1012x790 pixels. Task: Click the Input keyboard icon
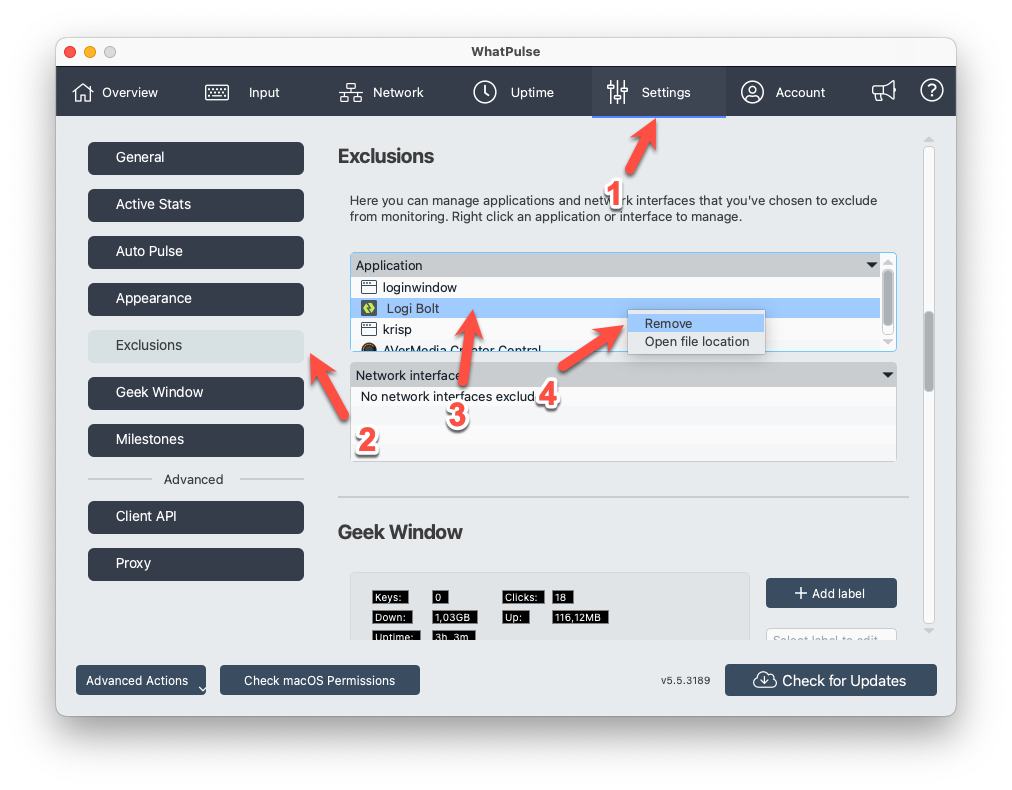[217, 92]
